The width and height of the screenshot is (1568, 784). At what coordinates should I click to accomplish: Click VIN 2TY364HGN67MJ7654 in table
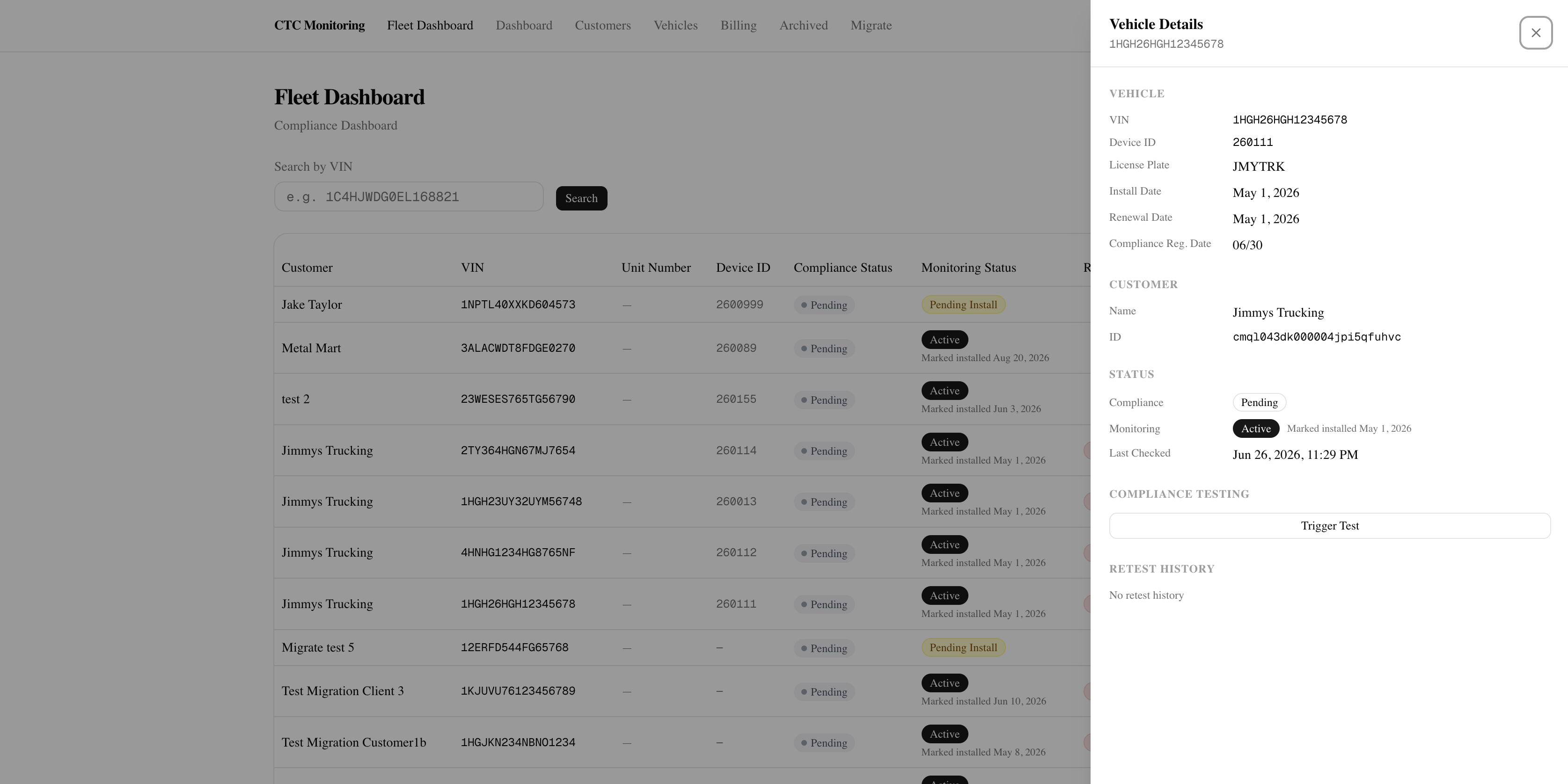(518, 450)
